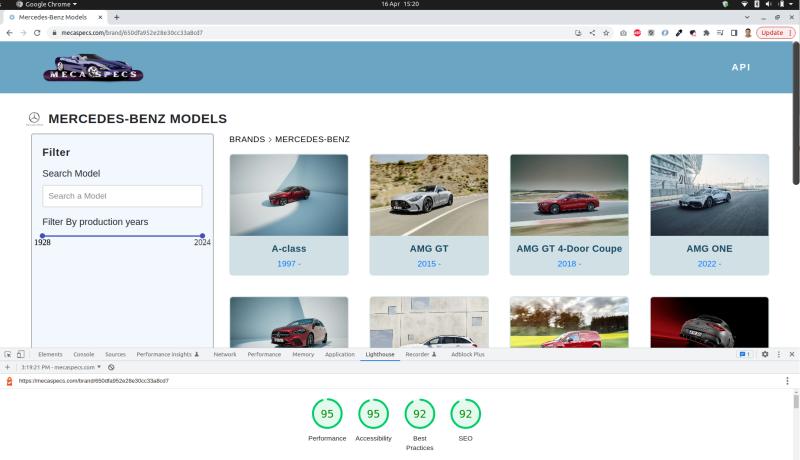Switch to the Elements DevTools tab
This screenshot has height=460, width=800.
[50, 354]
